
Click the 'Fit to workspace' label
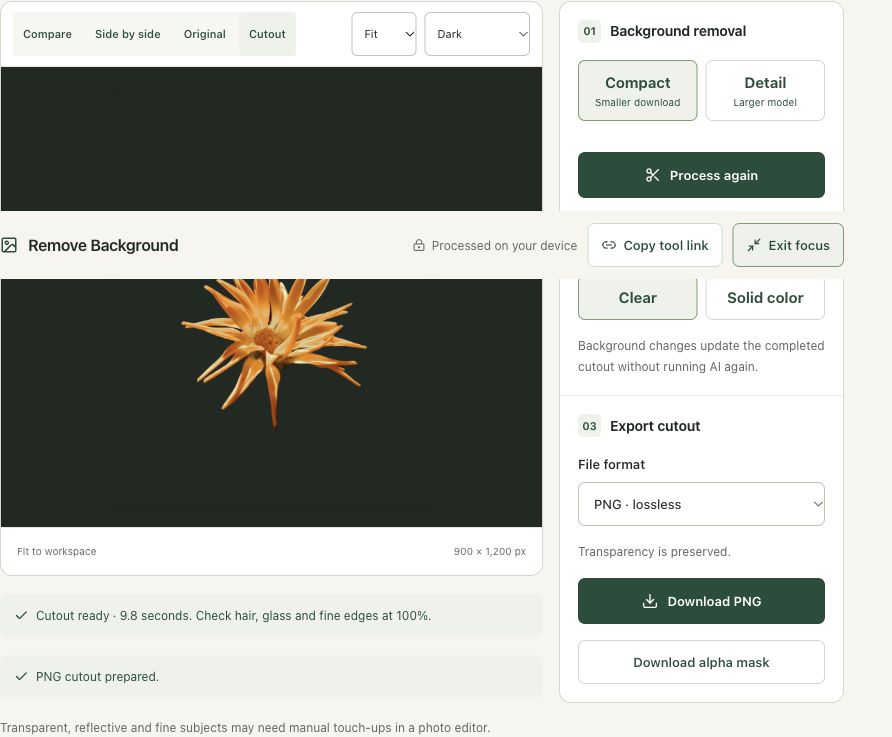point(56,551)
